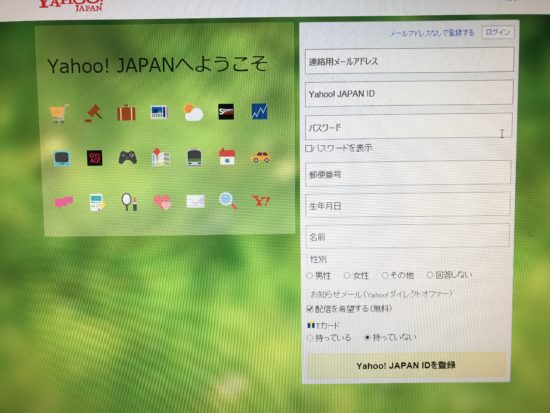Select Tカード 持っていない radio button

pyautogui.click(x=367, y=338)
